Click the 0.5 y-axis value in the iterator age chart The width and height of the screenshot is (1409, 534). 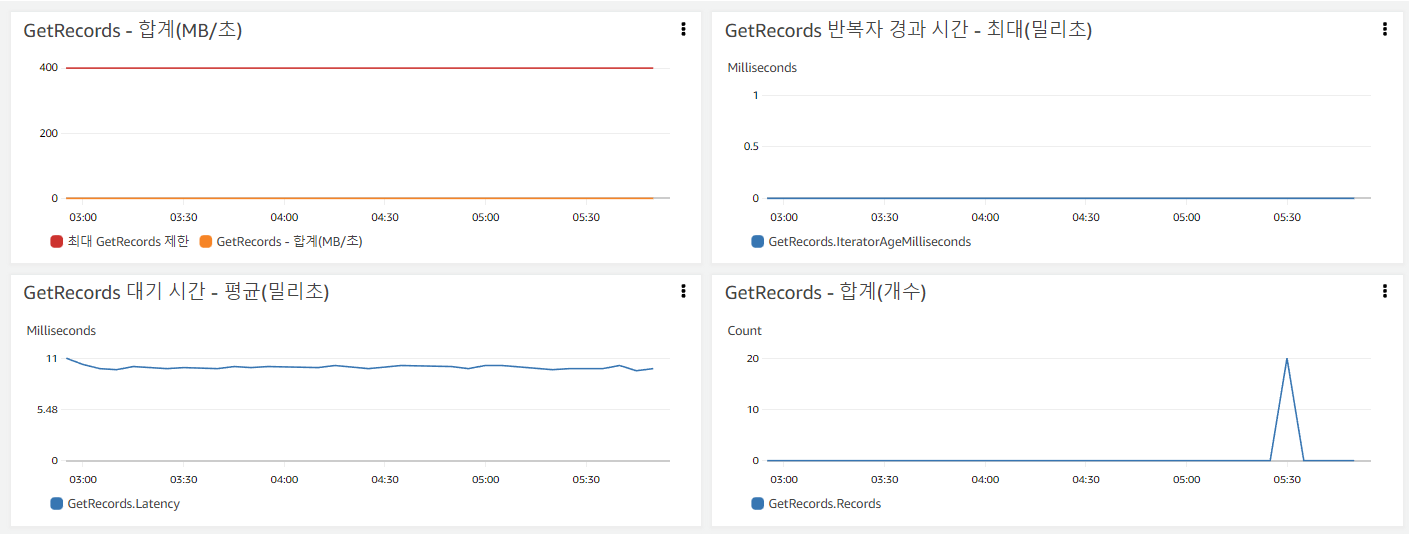(x=751, y=146)
